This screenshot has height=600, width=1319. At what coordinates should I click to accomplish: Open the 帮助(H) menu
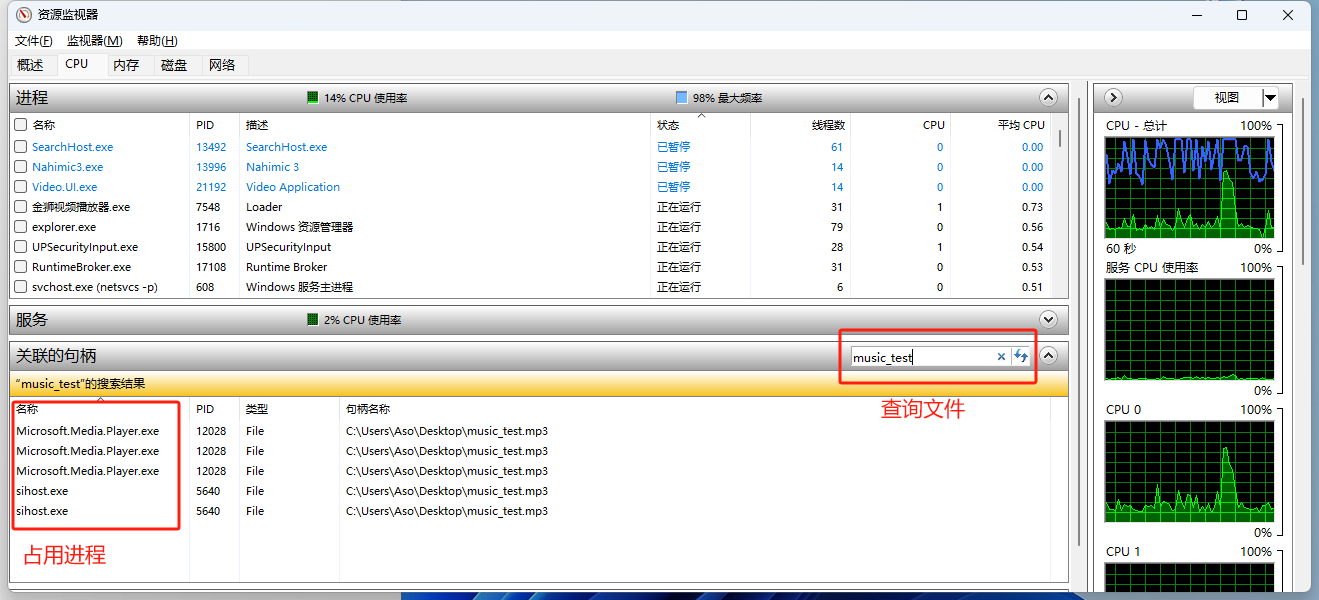pyautogui.click(x=157, y=41)
